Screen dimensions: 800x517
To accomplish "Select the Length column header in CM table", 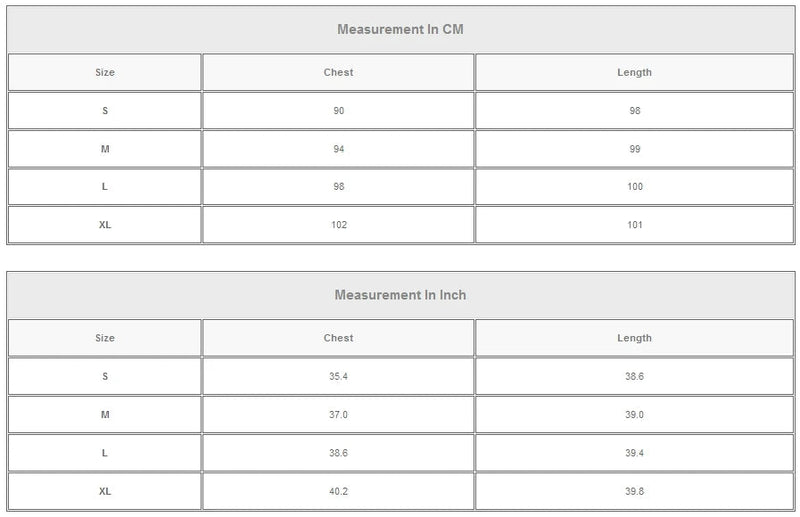I will coord(634,72).
